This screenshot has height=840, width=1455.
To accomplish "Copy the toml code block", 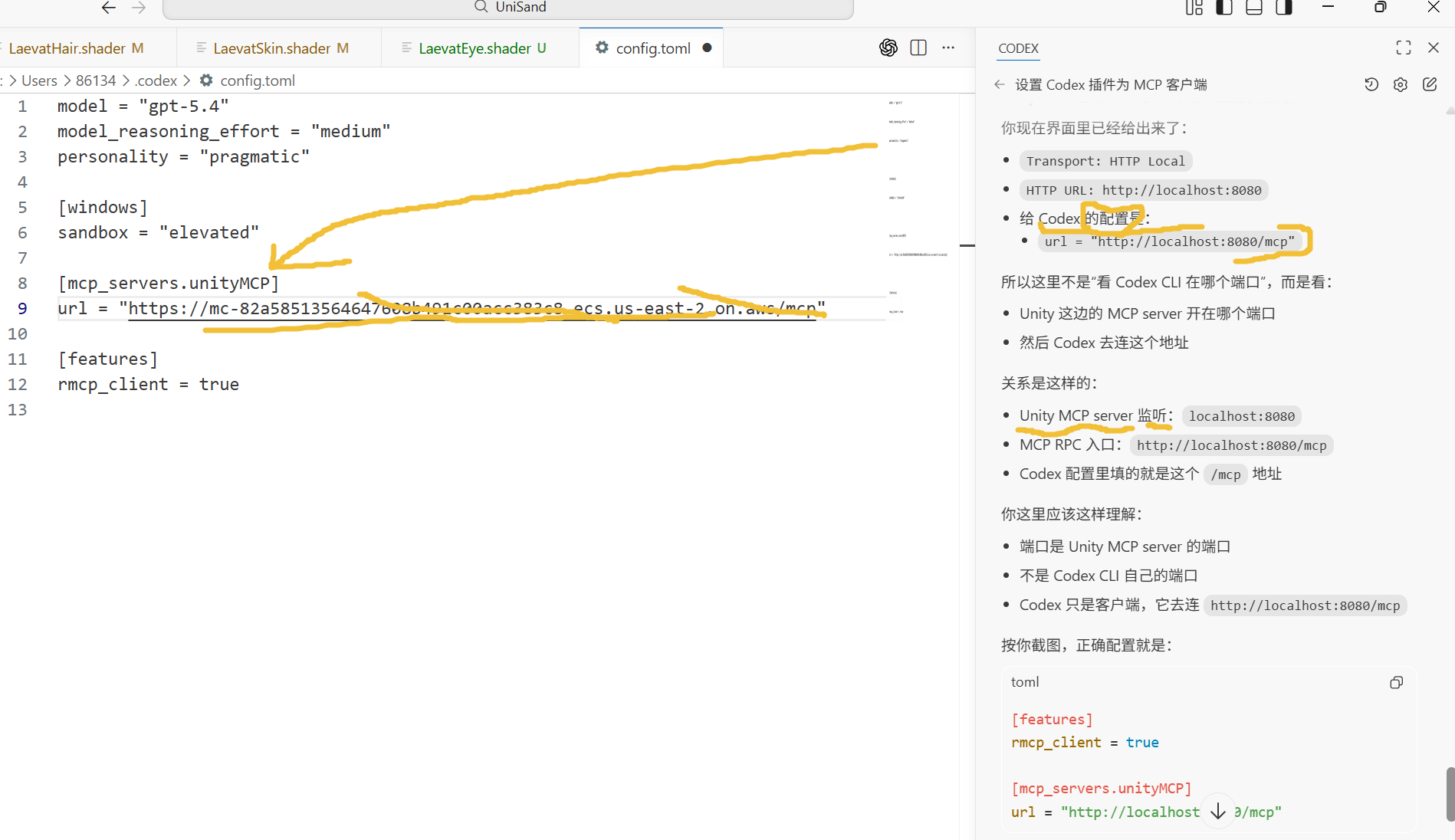I will pos(1396,682).
